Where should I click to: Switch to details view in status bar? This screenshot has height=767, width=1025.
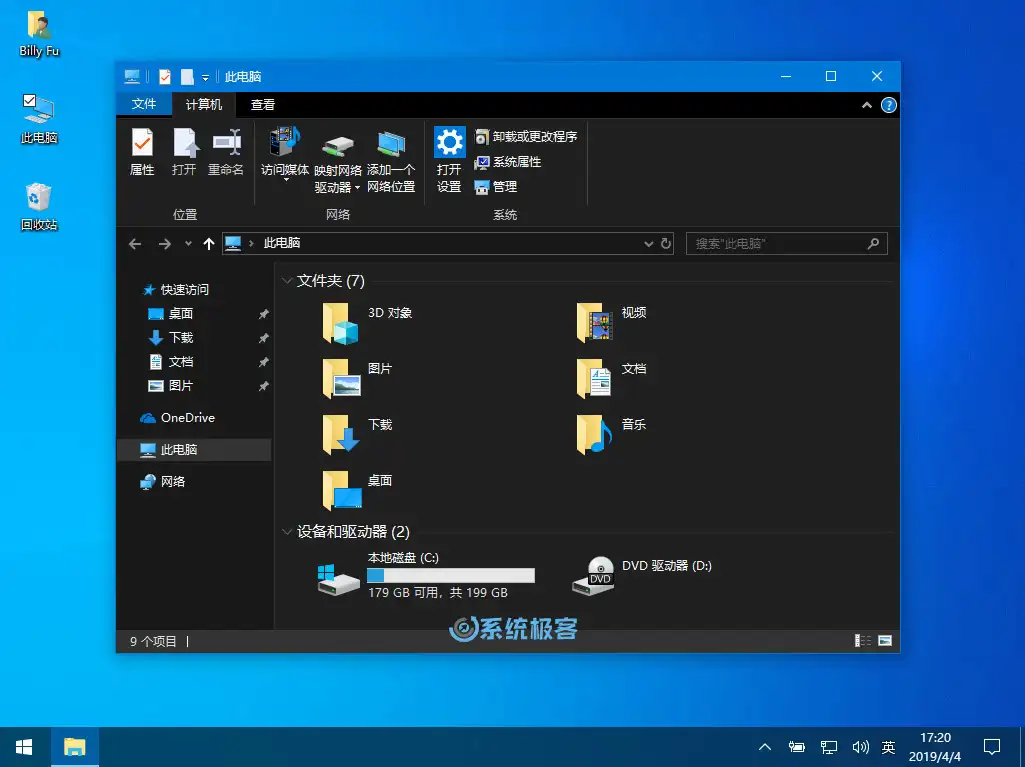861,640
